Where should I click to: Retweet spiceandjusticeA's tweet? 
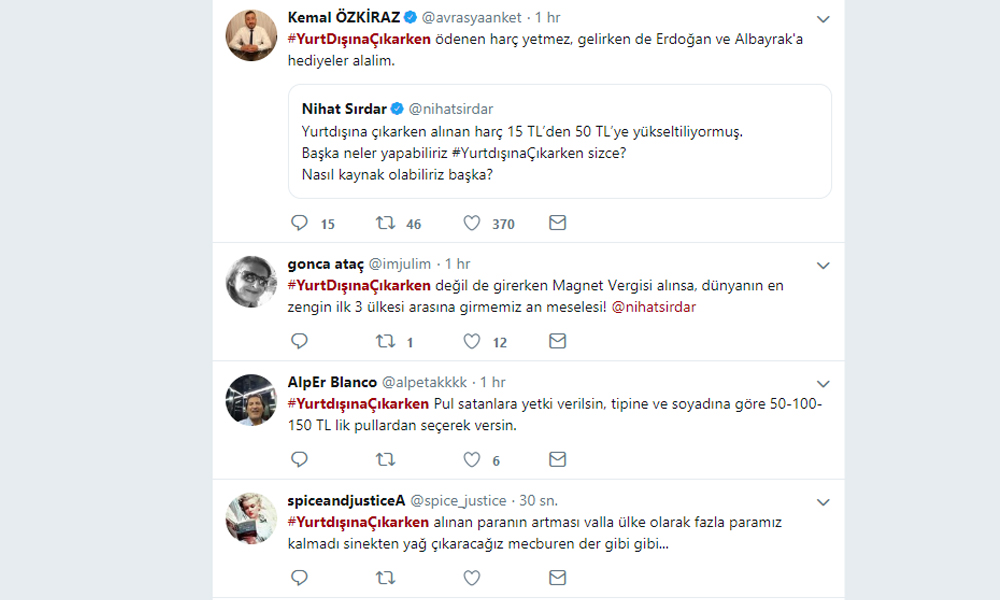(385, 578)
